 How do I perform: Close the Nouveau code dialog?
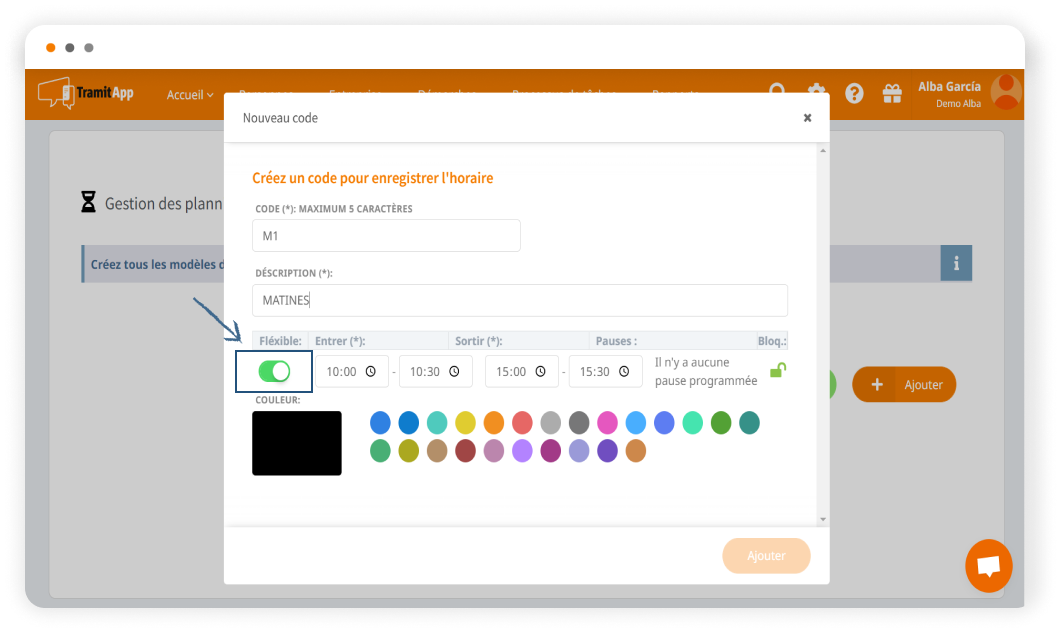point(807,118)
